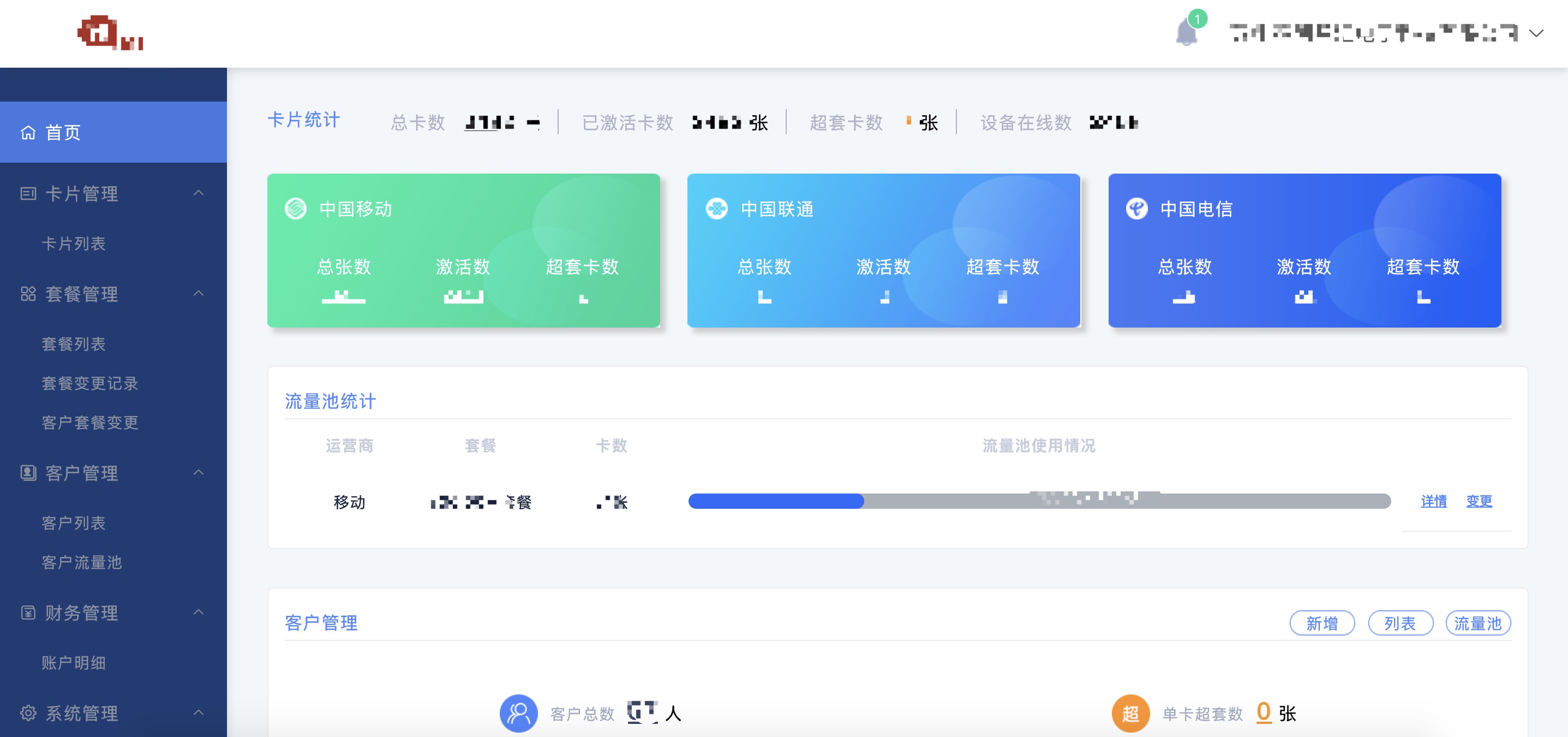Open 客户流量池 in the sidebar

[x=82, y=562]
